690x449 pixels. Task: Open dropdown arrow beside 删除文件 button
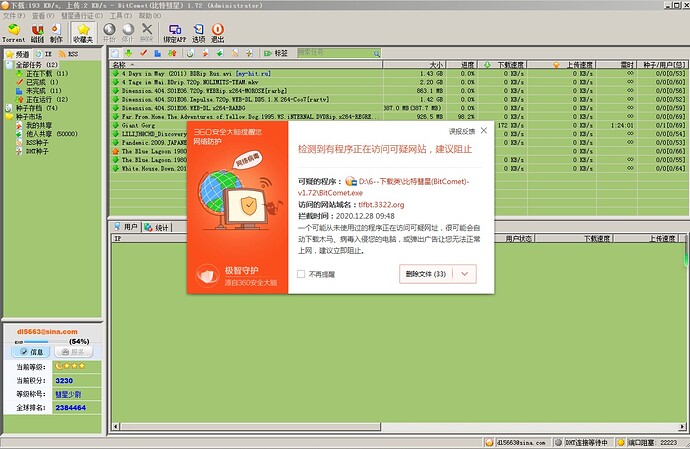pos(464,274)
